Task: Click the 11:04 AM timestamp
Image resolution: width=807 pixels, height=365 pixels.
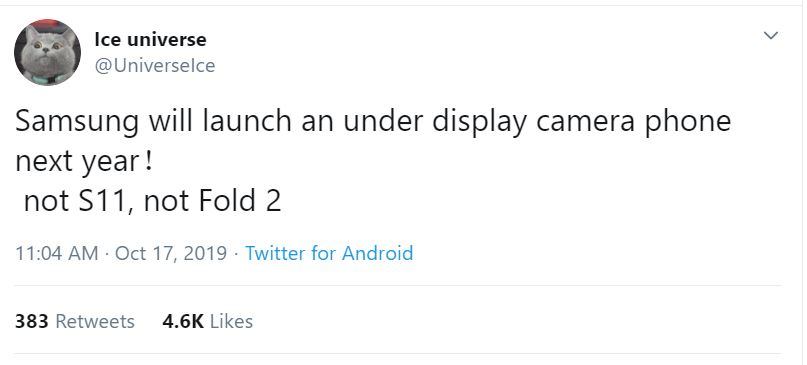Action: tap(57, 253)
